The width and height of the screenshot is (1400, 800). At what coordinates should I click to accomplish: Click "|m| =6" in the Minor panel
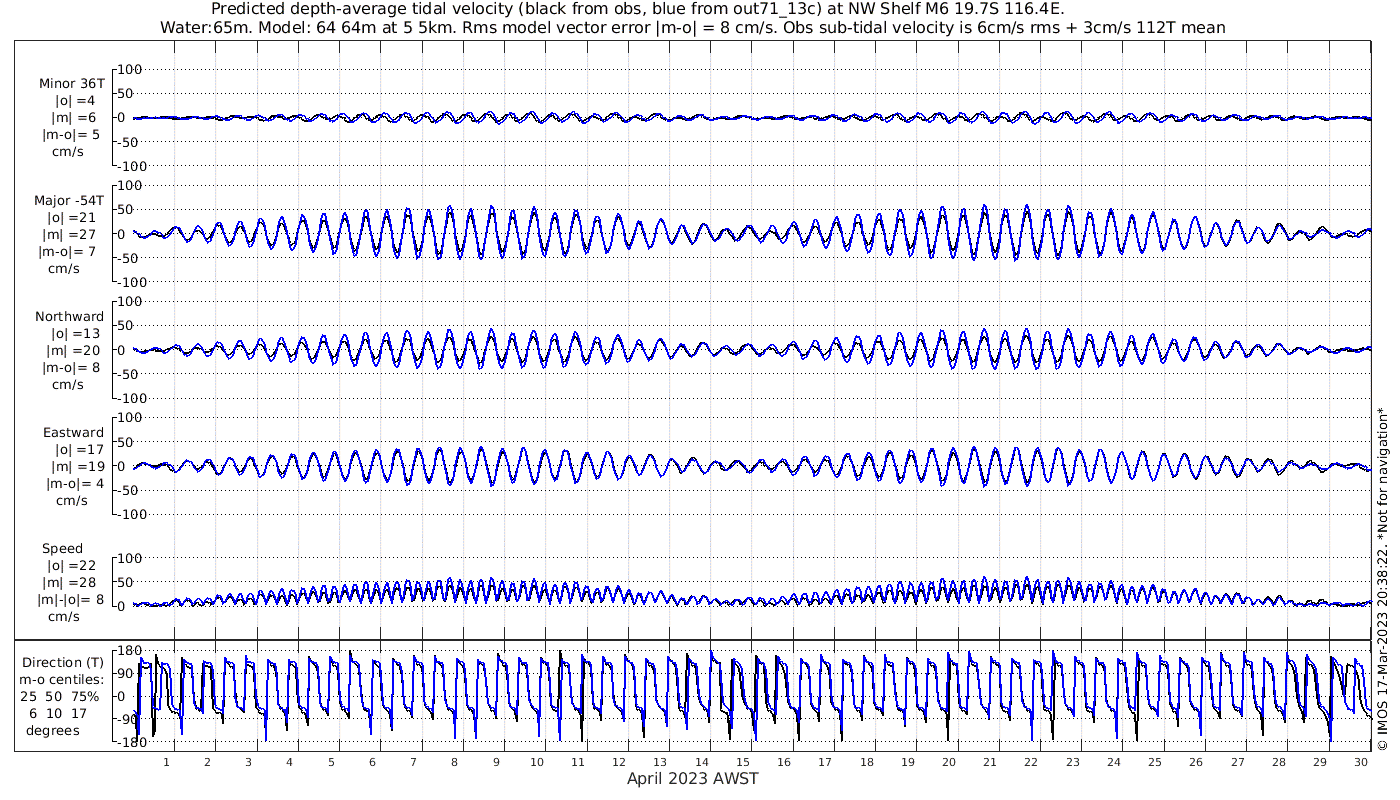[x=75, y=118]
